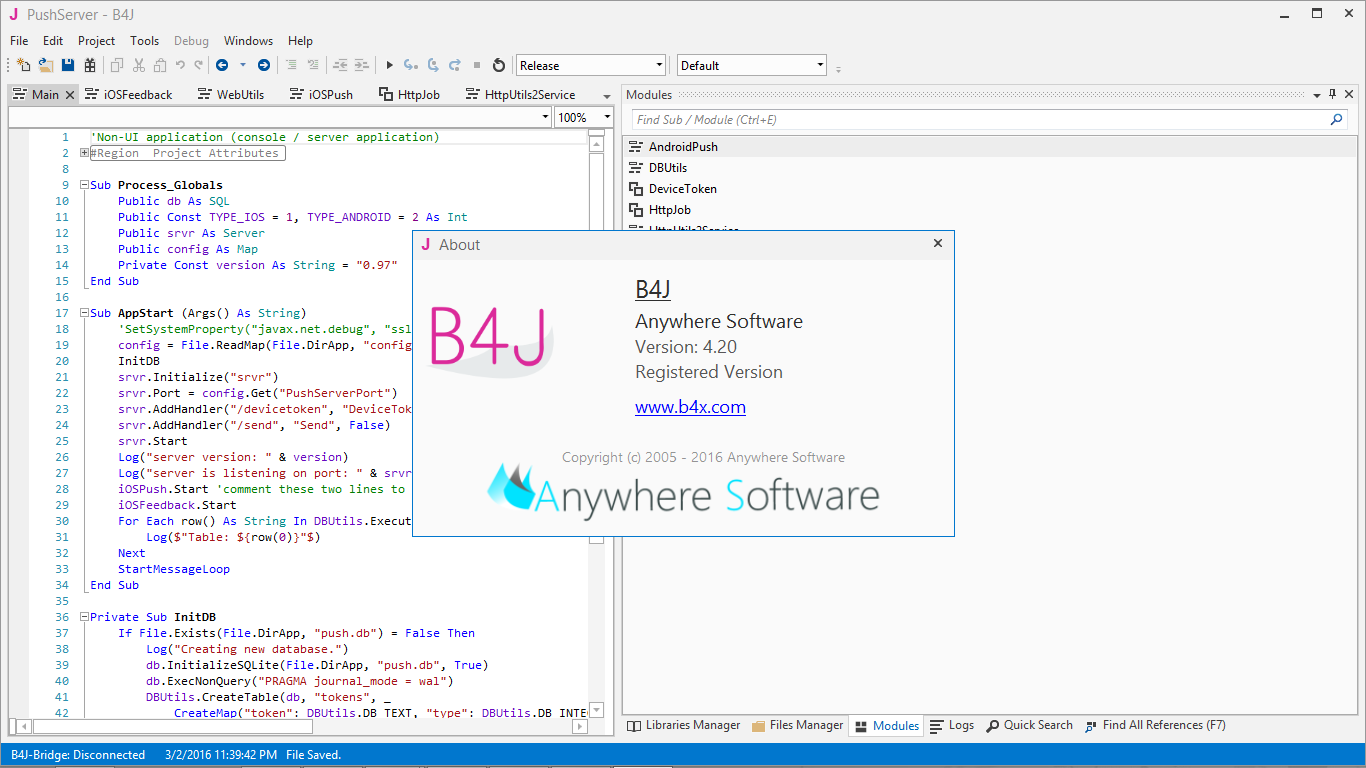Click the Paste toolbar icon
1366x768 pixels.
point(161,65)
